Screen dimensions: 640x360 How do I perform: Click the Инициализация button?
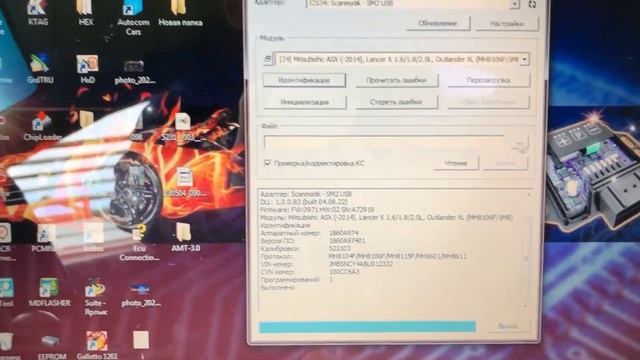(x=305, y=102)
